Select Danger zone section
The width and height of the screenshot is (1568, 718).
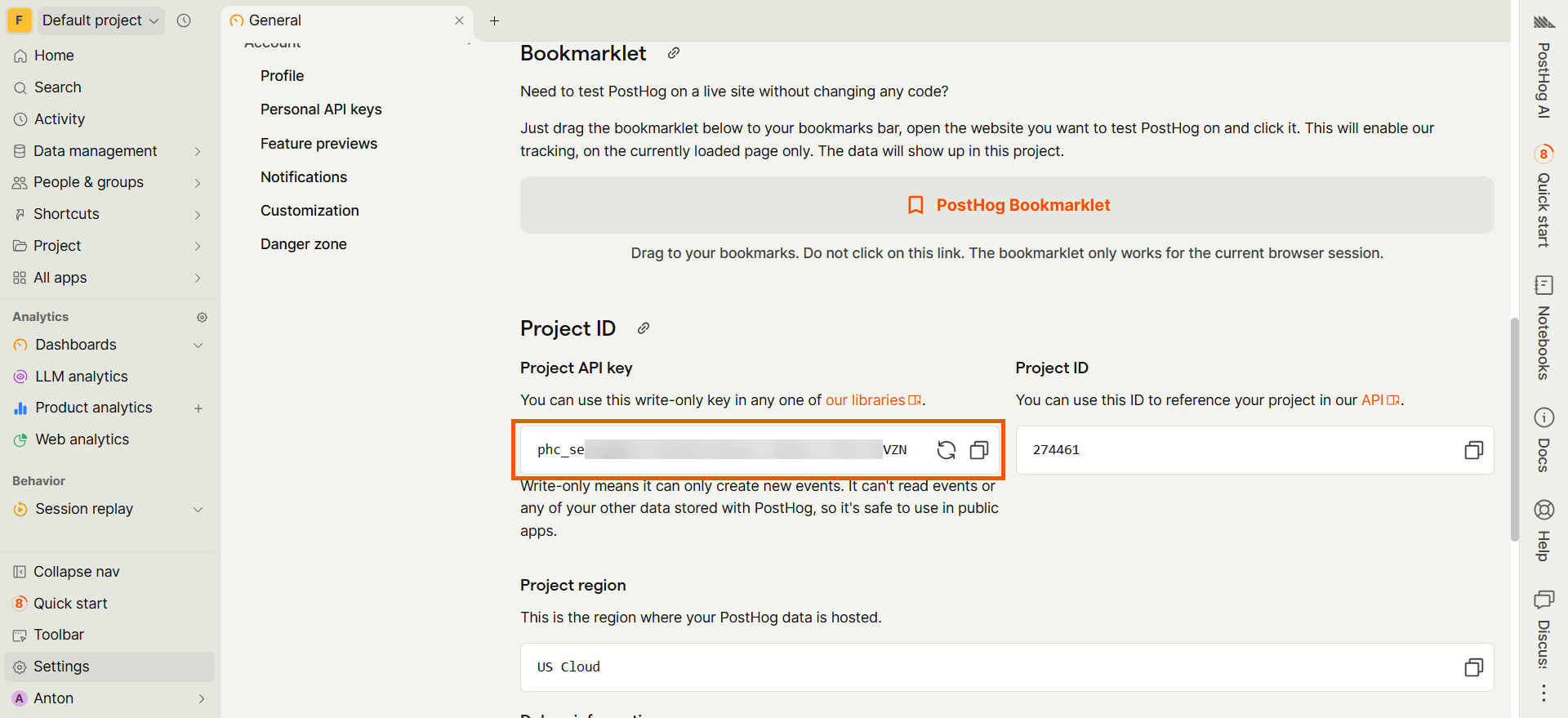(x=304, y=244)
